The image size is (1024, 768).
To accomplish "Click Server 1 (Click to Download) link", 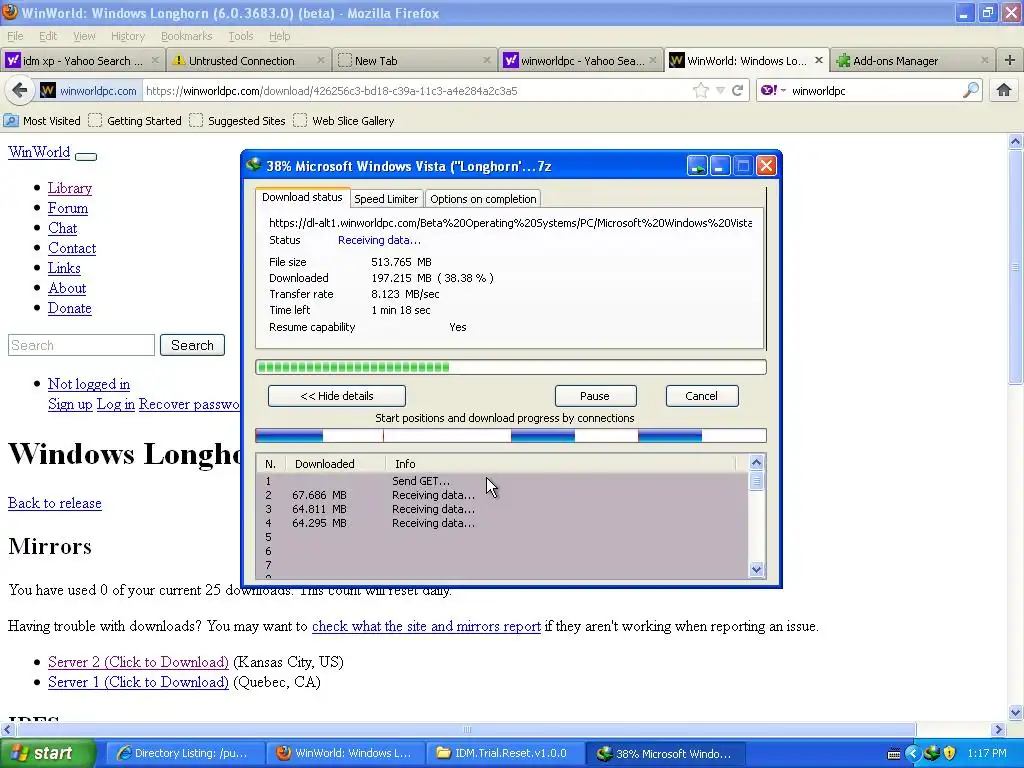I will (138, 682).
